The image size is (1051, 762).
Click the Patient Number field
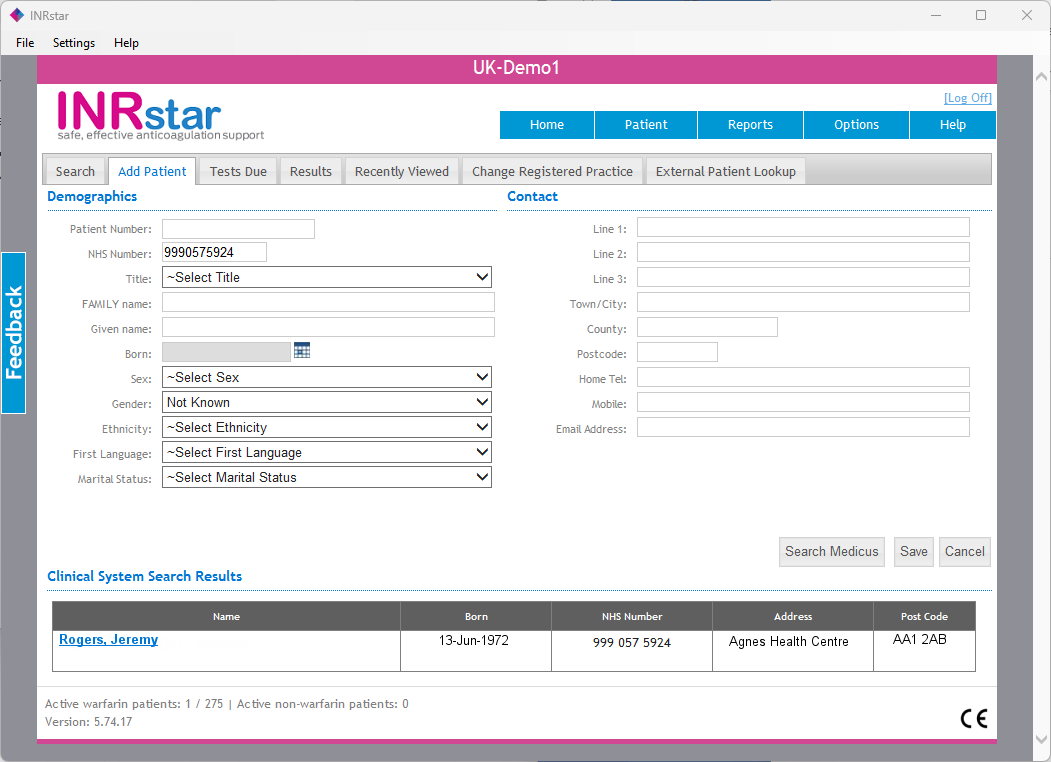coord(238,229)
